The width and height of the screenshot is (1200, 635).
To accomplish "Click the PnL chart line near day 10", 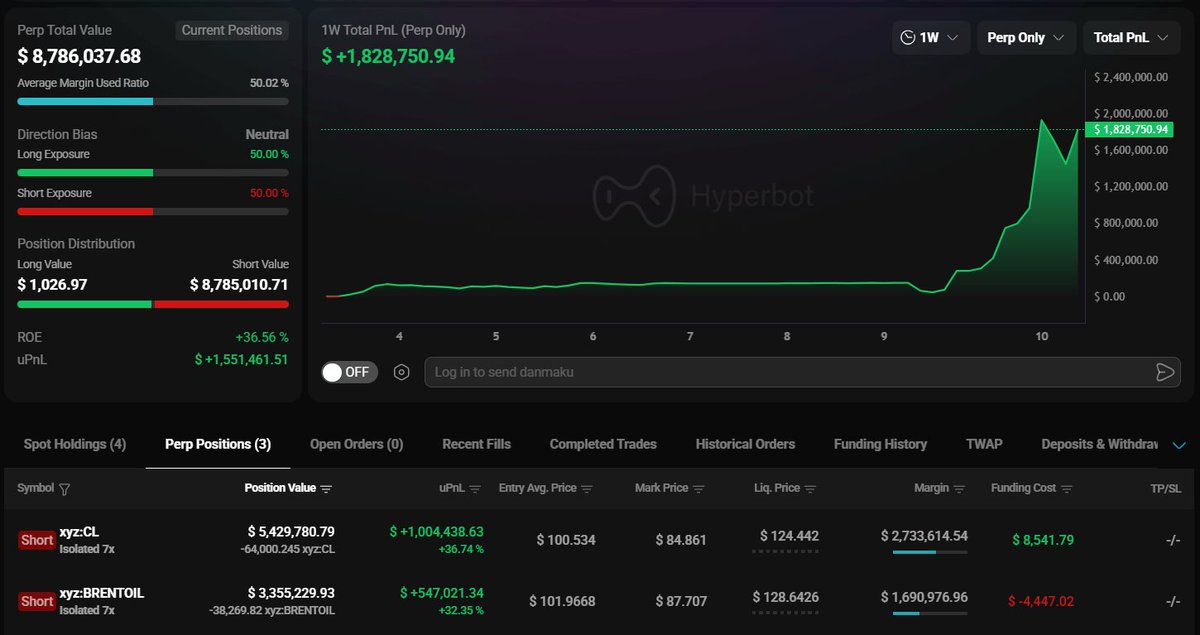I will tap(1043, 121).
